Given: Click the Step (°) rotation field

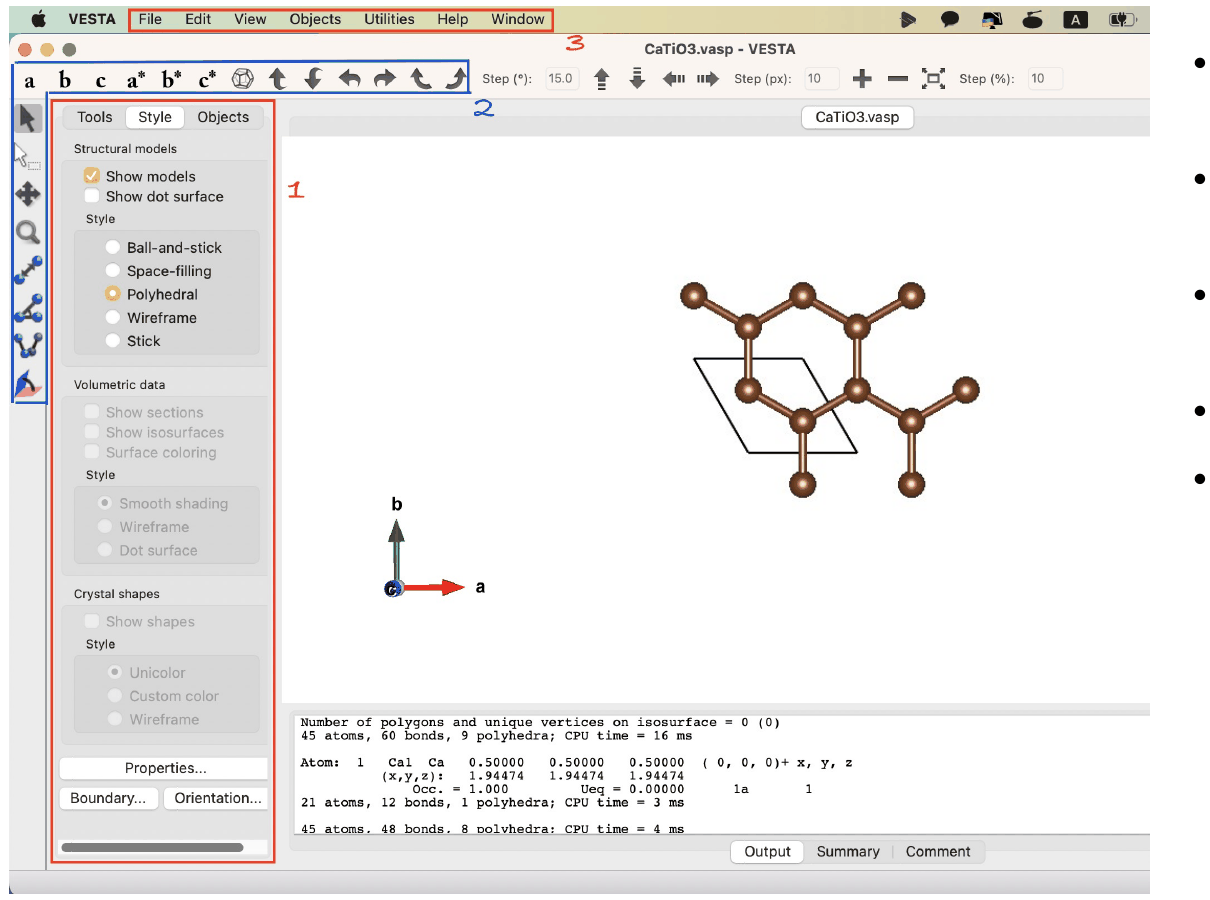Looking at the screenshot, I should (563, 79).
